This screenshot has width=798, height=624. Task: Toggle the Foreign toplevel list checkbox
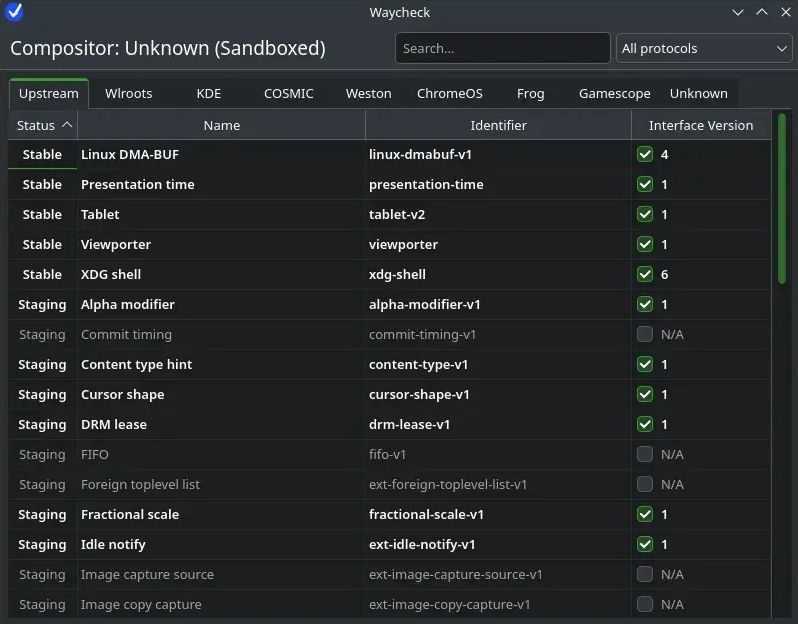click(x=645, y=484)
